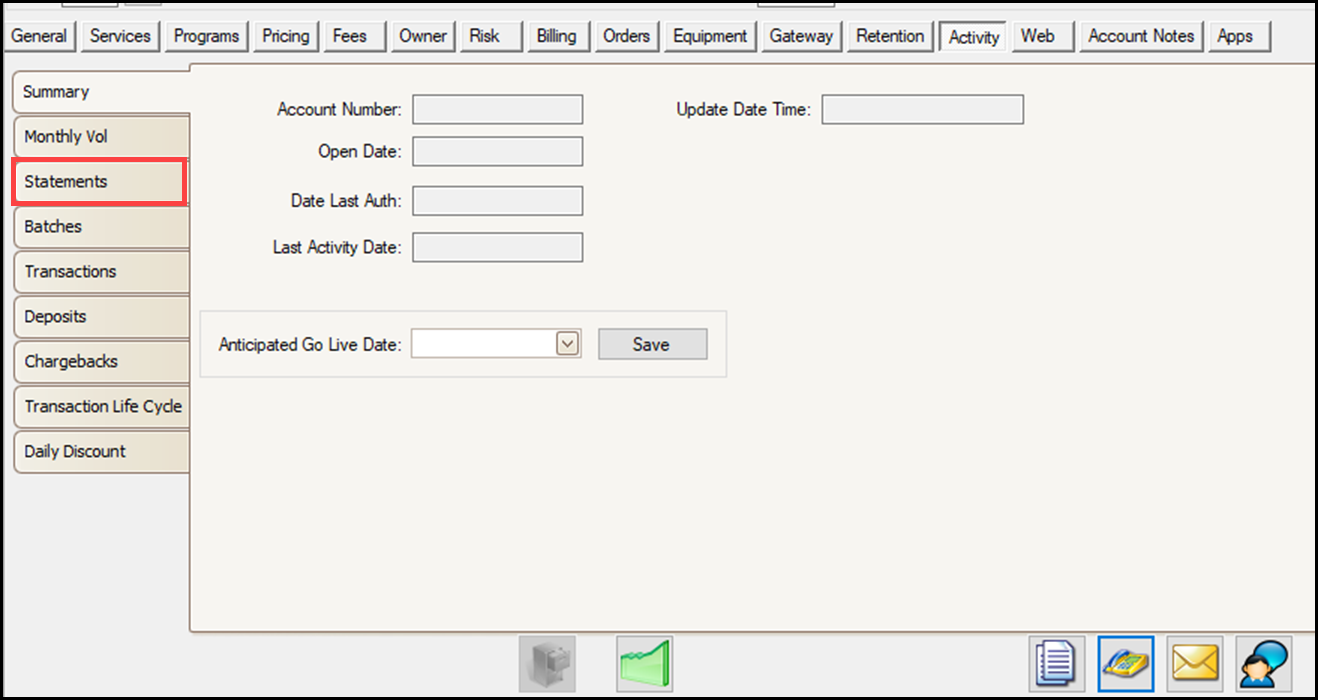The width and height of the screenshot is (1318, 700).
Task: Switch to the Monthly Vol tab
Action: coord(100,137)
